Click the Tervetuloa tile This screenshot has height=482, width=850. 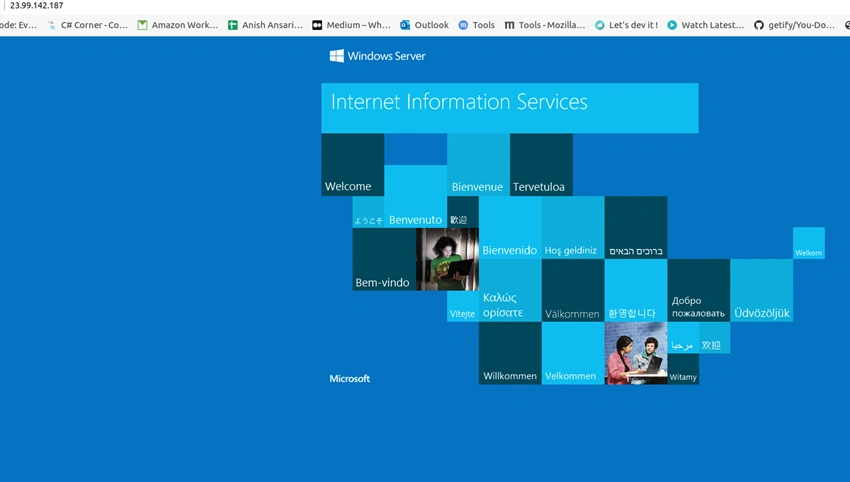tap(541, 165)
